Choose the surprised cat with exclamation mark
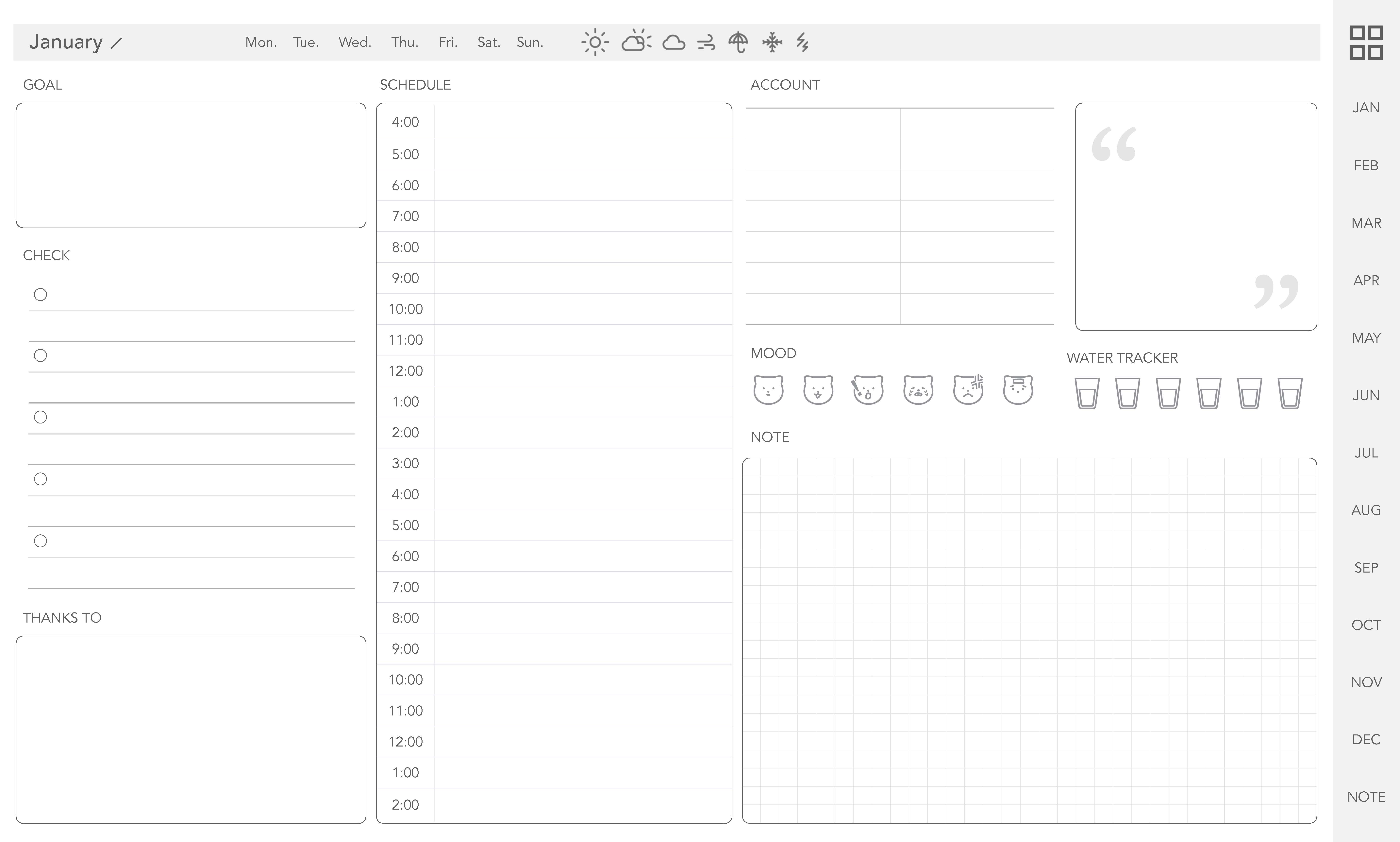 tap(868, 390)
